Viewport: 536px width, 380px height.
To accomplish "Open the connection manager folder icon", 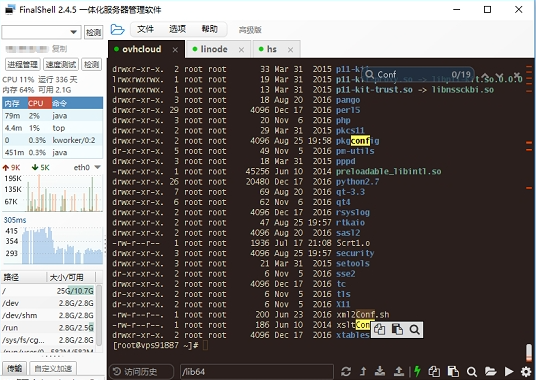I will [x=117, y=30].
